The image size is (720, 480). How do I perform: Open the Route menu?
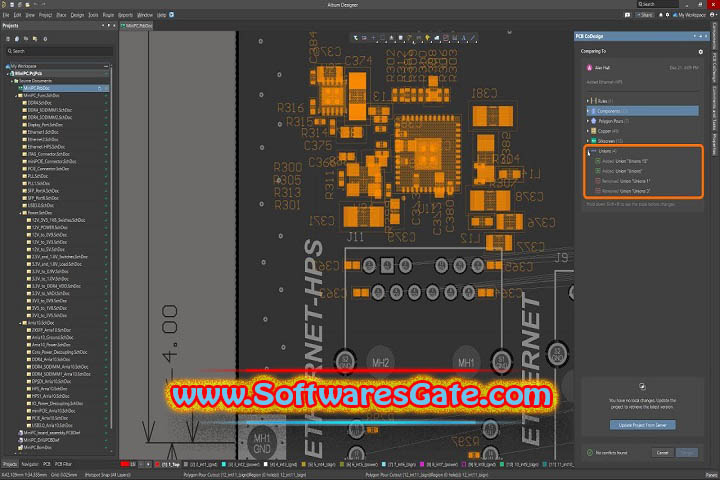point(108,15)
